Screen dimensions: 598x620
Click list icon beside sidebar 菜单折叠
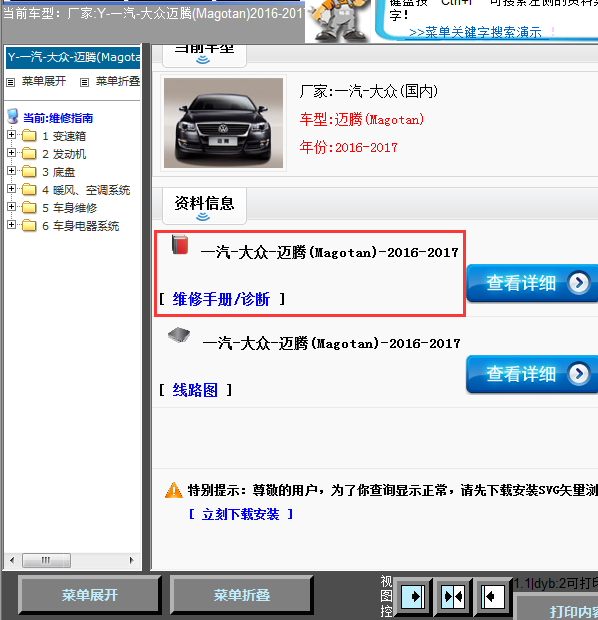(84, 82)
